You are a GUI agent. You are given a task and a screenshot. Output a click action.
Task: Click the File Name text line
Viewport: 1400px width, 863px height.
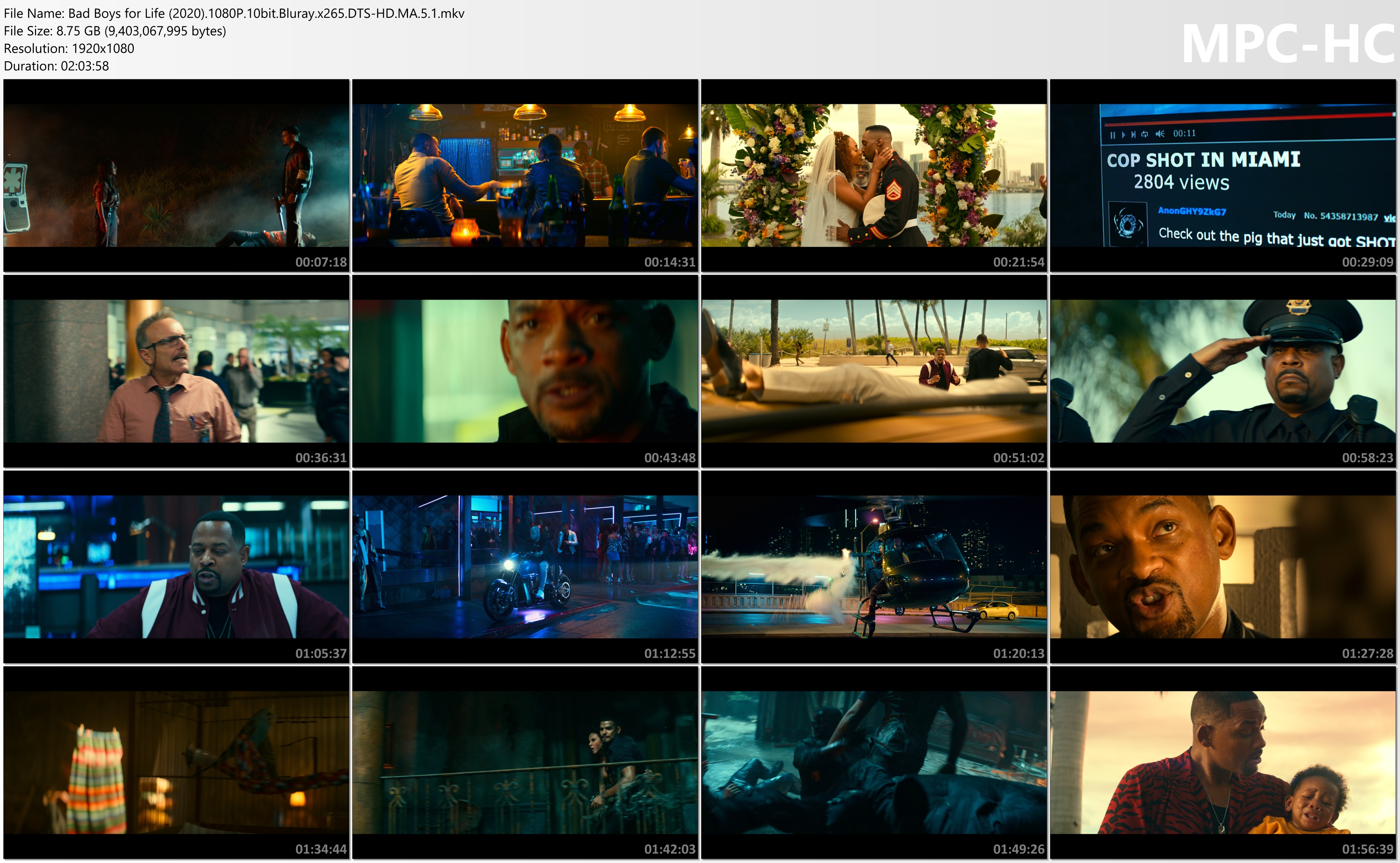click(x=234, y=13)
